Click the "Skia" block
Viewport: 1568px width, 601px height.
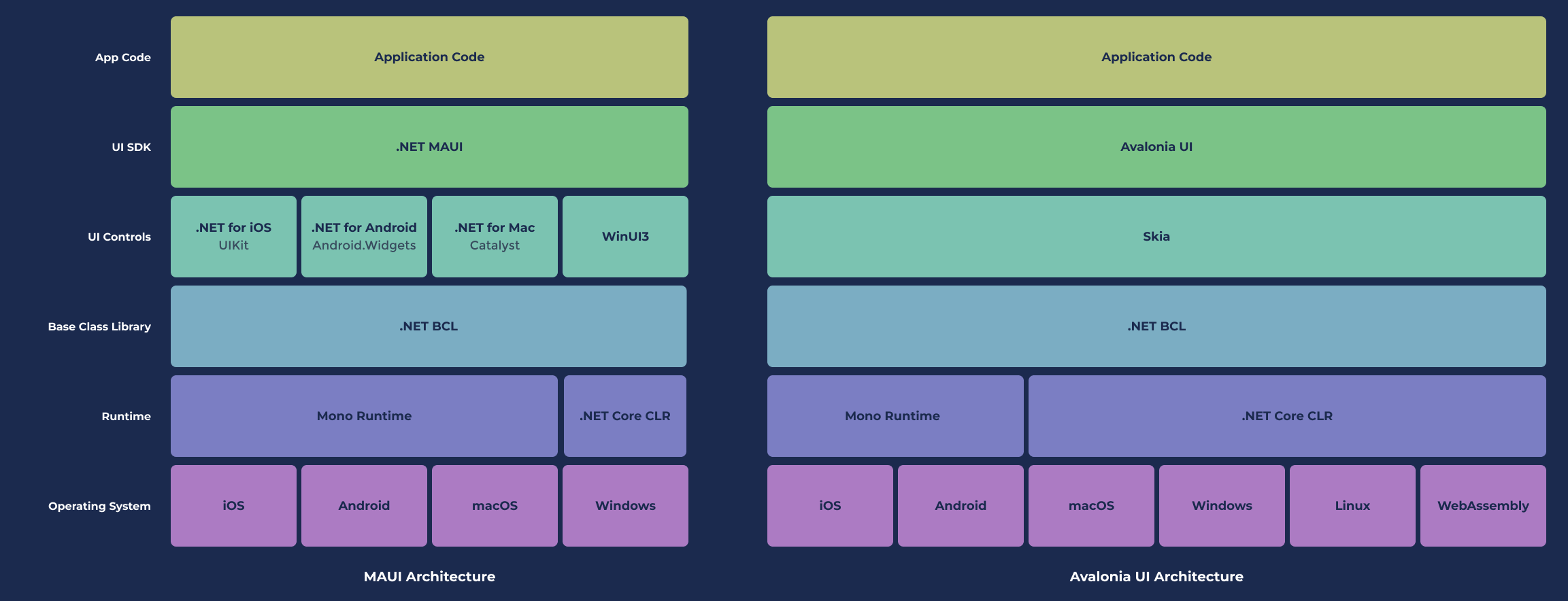click(1156, 237)
